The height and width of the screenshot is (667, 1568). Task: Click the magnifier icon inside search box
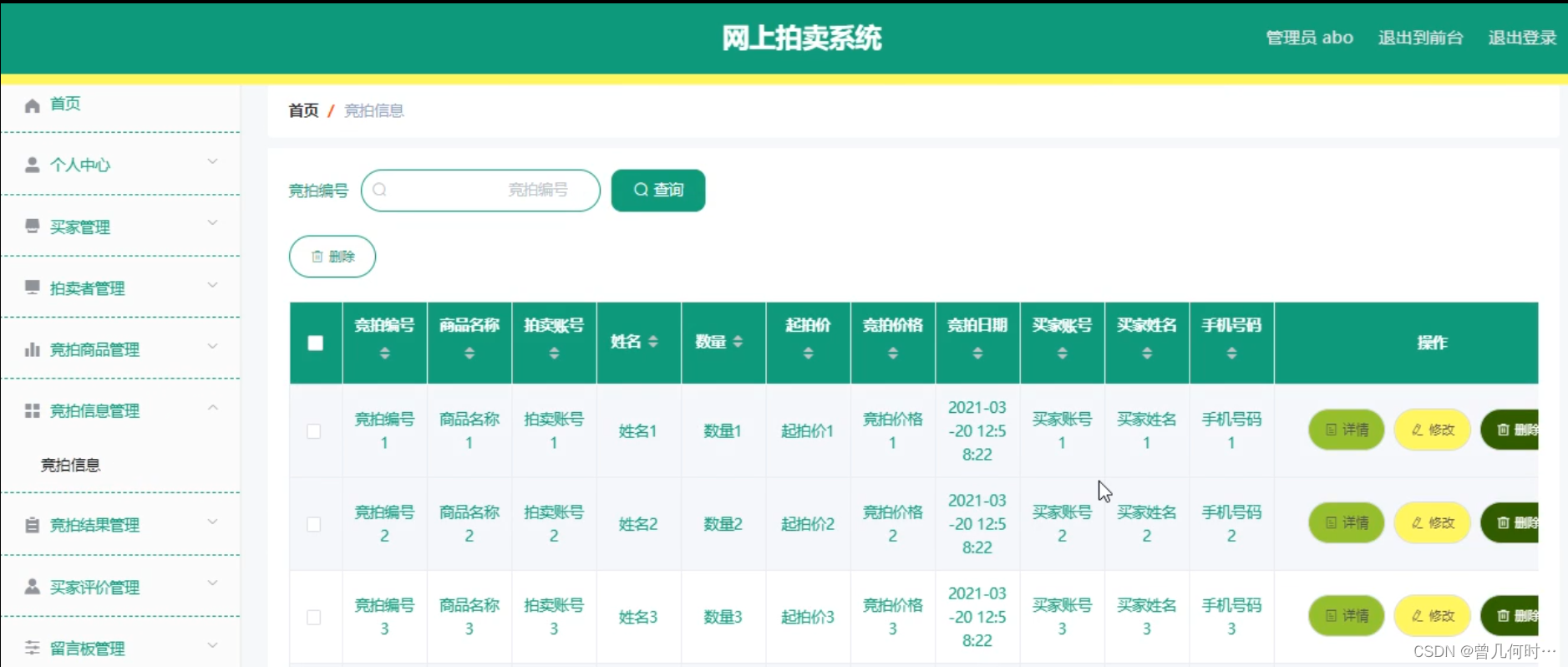tap(379, 190)
